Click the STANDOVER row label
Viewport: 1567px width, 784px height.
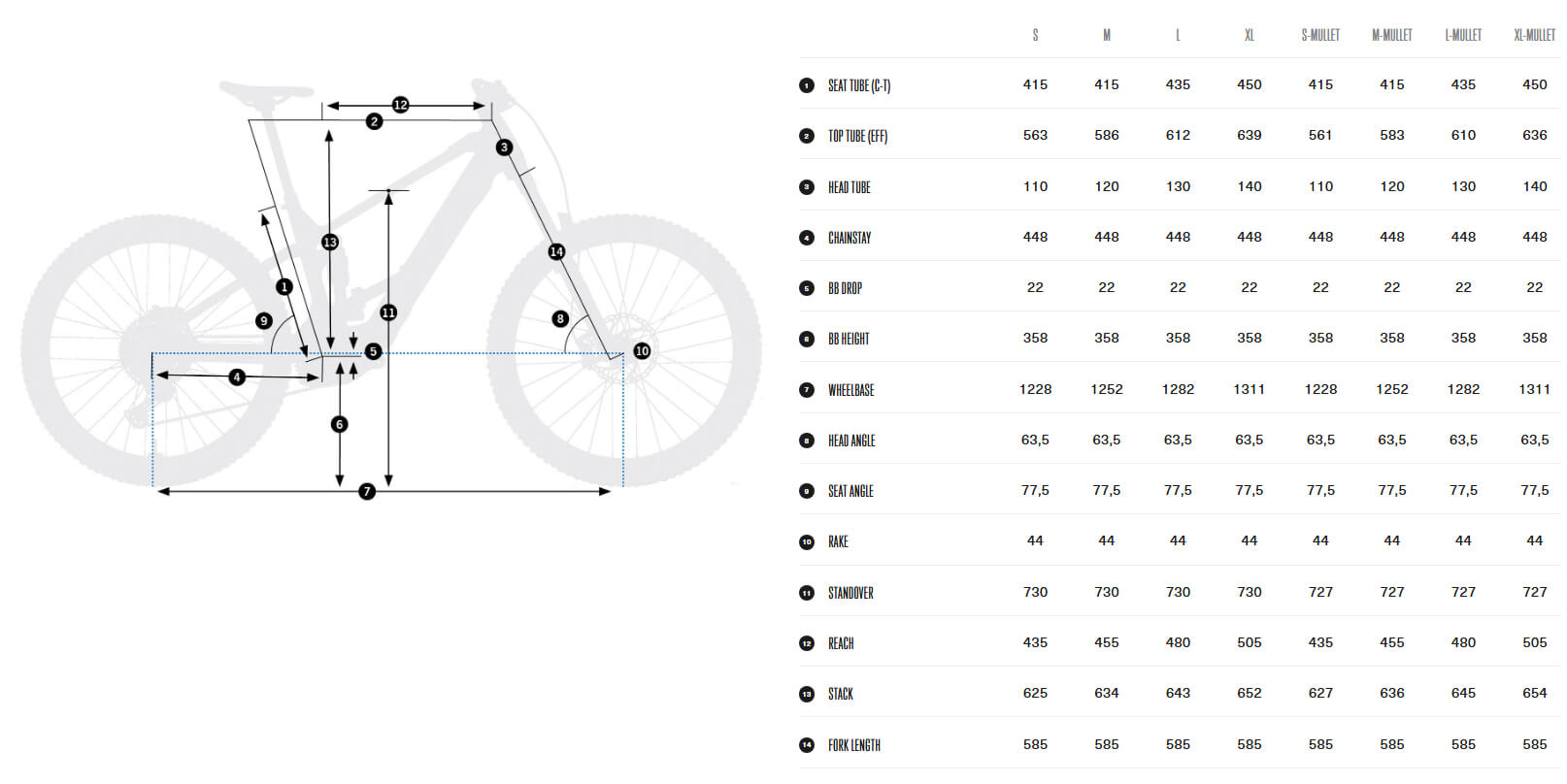(x=851, y=593)
